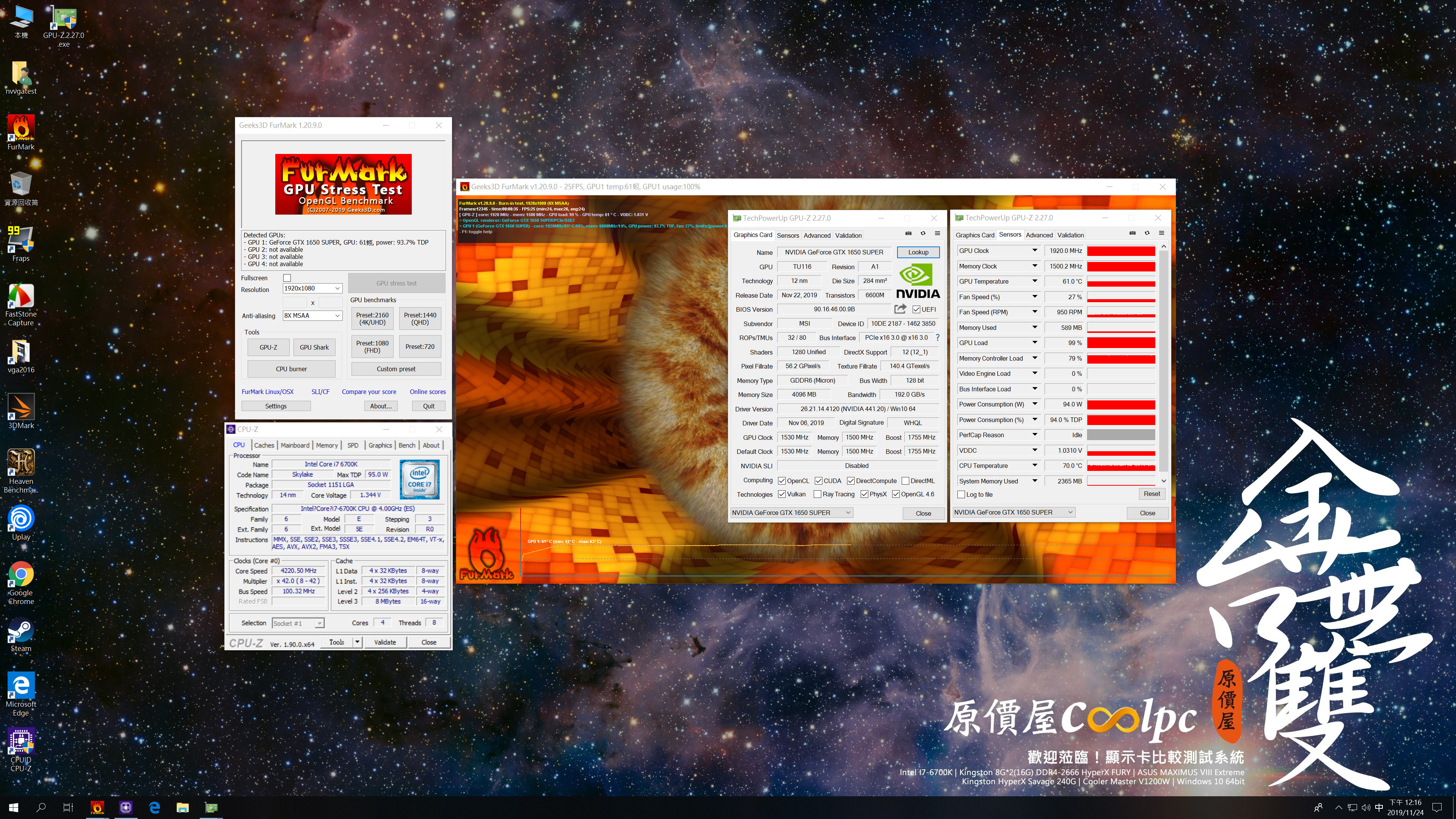Click the Reset button in Sensors window
Viewport: 1456px width, 819px height.
[1152, 493]
